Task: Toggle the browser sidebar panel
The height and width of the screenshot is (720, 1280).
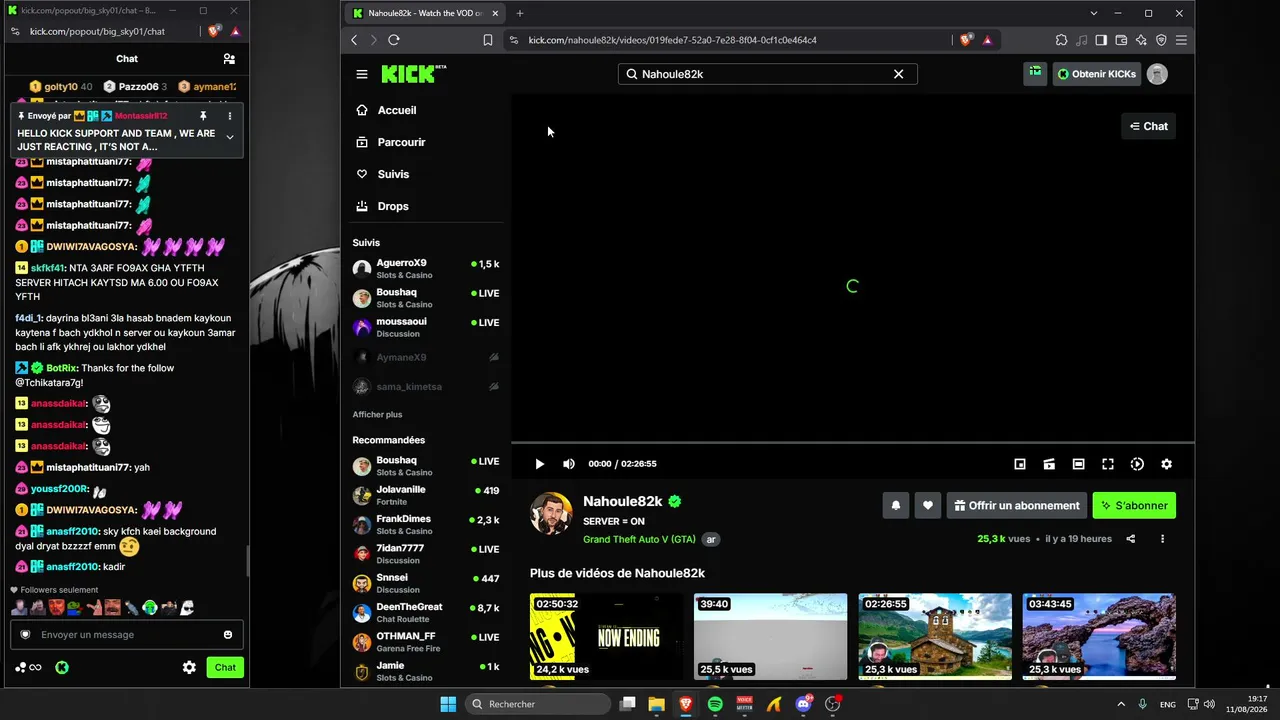Action: [x=1101, y=40]
